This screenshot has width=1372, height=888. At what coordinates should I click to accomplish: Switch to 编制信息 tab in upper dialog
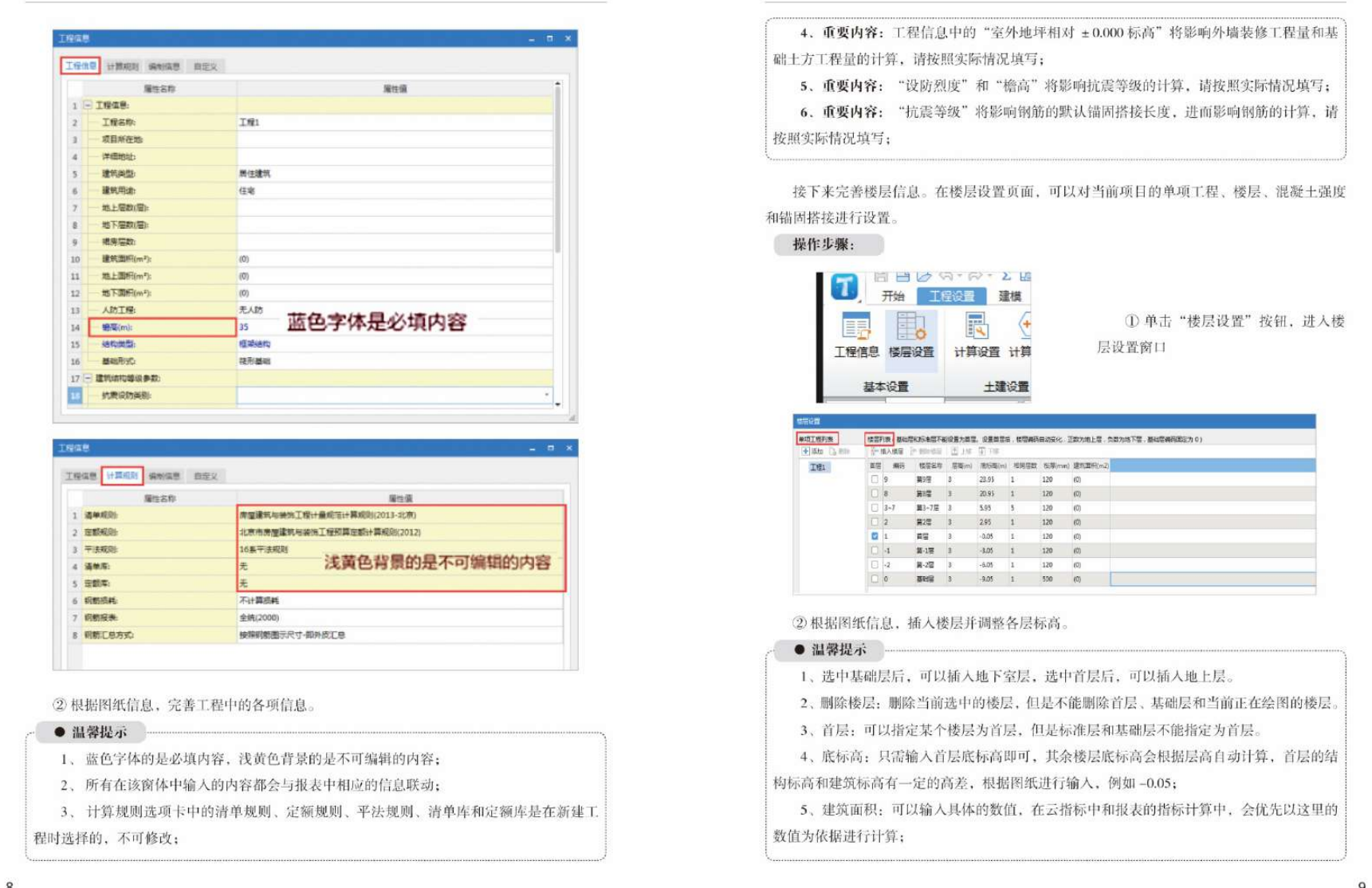164,66
